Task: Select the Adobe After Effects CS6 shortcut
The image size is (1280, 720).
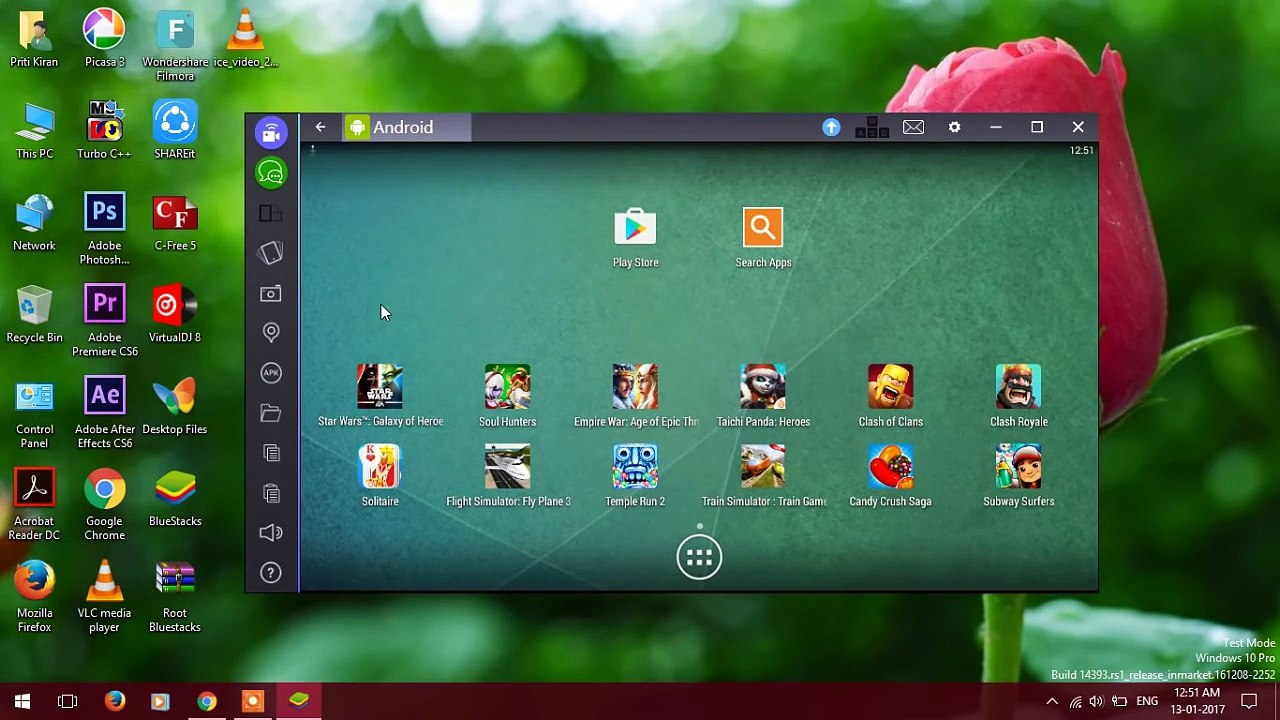Action: (x=104, y=413)
